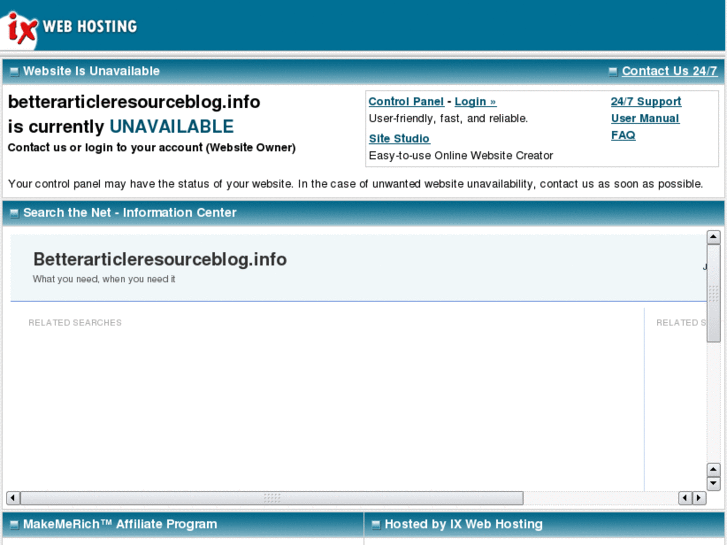The width and height of the screenshot is (727, 545).
Task: Click the vertical scrollbar thumb in search frame
Action: coord(713,293)
